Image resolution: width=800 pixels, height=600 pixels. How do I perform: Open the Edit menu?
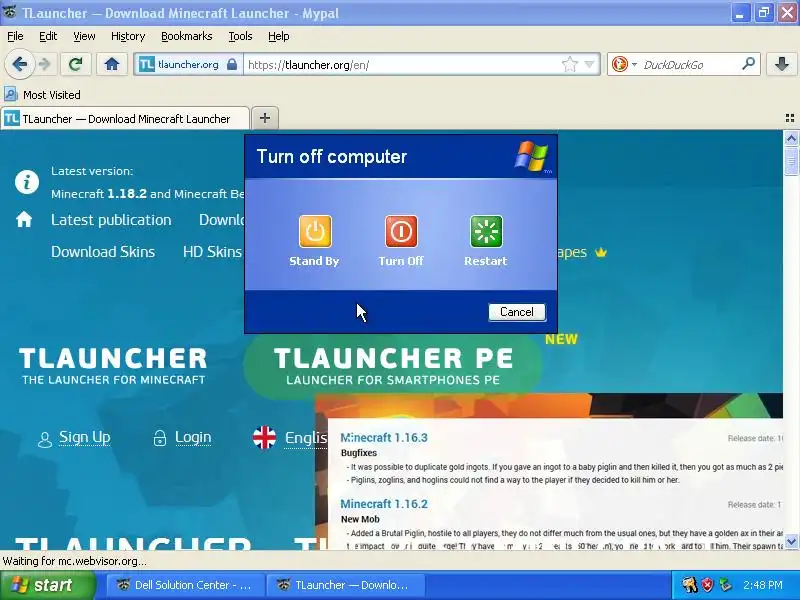click(48, 36)
